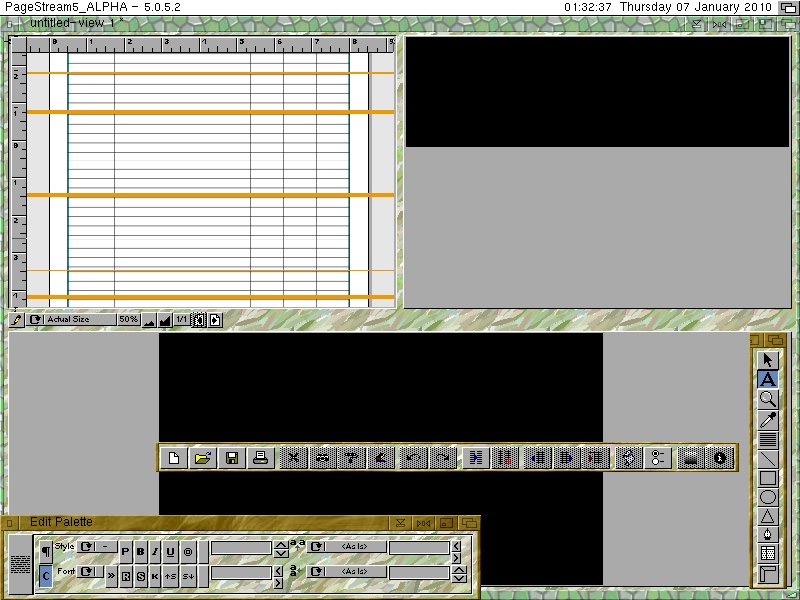Print using the printer toolbar icon
This screenshot has height=600, width=800.
tap(260, 458)
